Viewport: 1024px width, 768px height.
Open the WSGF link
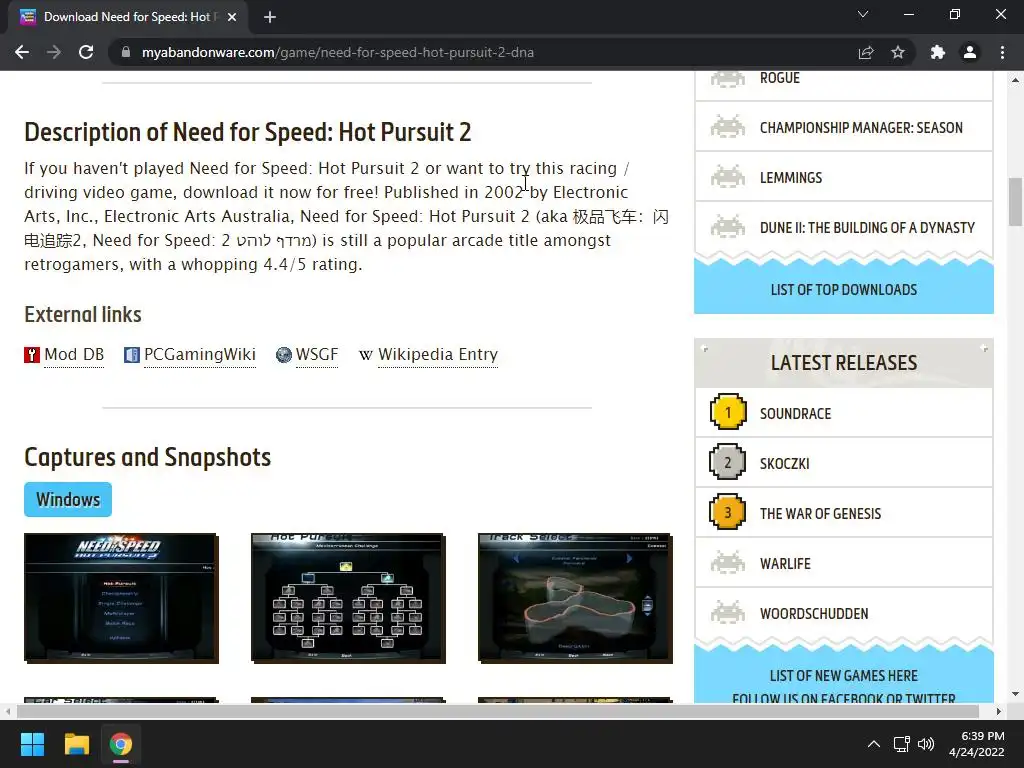click(x=317, y=355)
